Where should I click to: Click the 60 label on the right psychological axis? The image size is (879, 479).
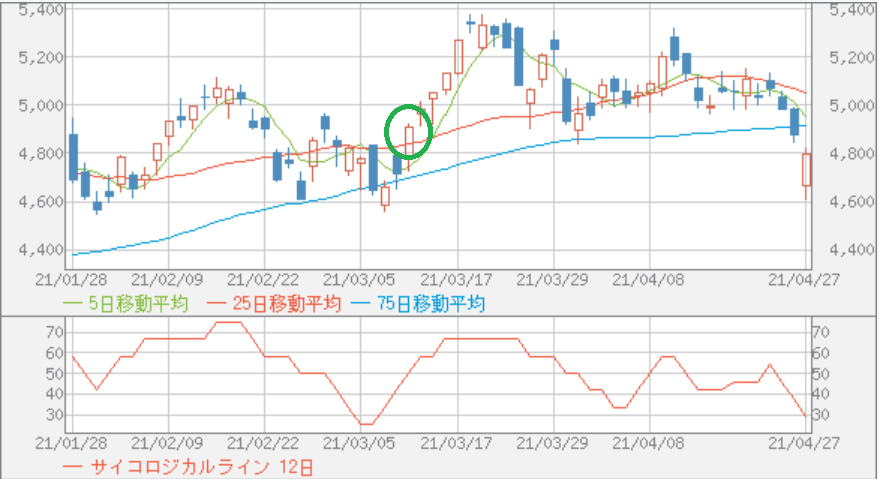click(821, 353)
